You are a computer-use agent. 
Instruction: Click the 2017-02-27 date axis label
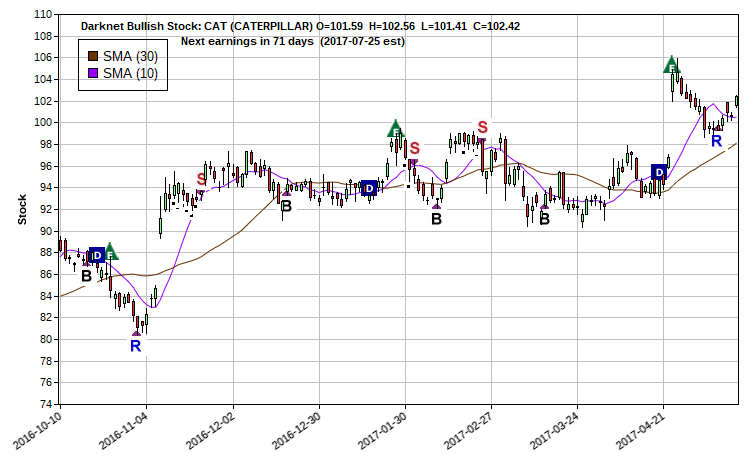coord(469,431)
